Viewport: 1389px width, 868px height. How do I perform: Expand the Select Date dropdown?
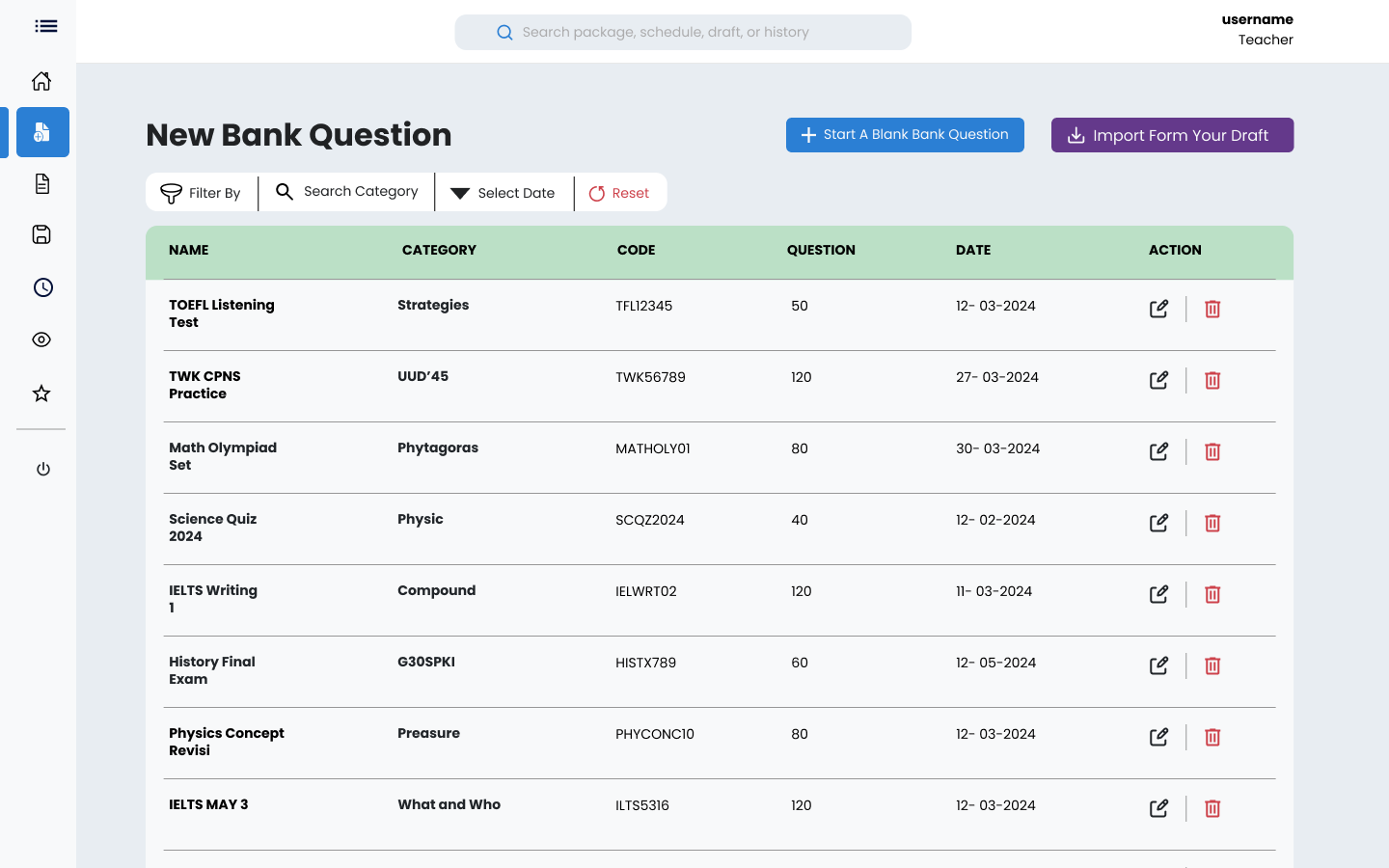(504, 193)
